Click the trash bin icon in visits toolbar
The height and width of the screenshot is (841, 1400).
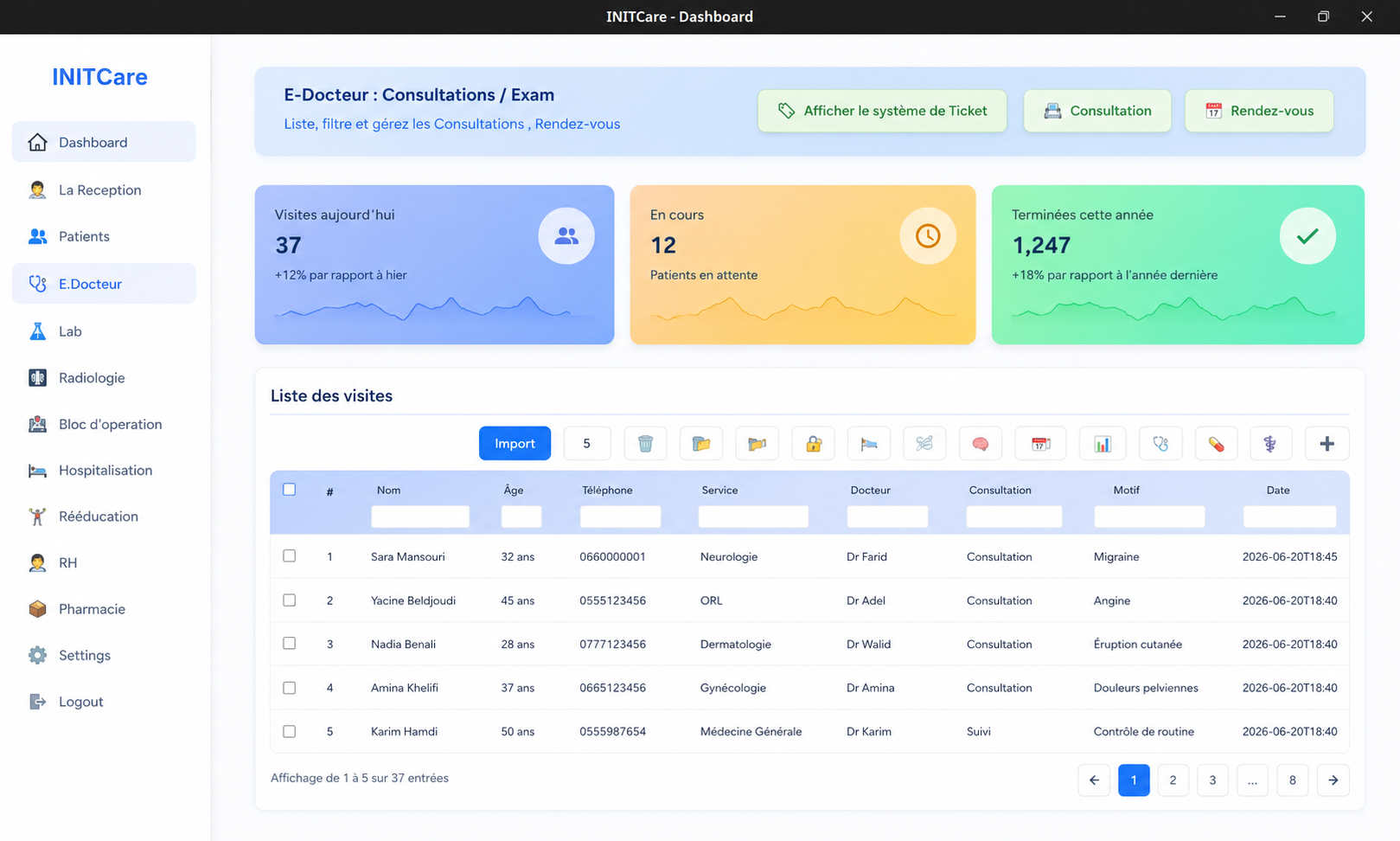click(645, 444)
